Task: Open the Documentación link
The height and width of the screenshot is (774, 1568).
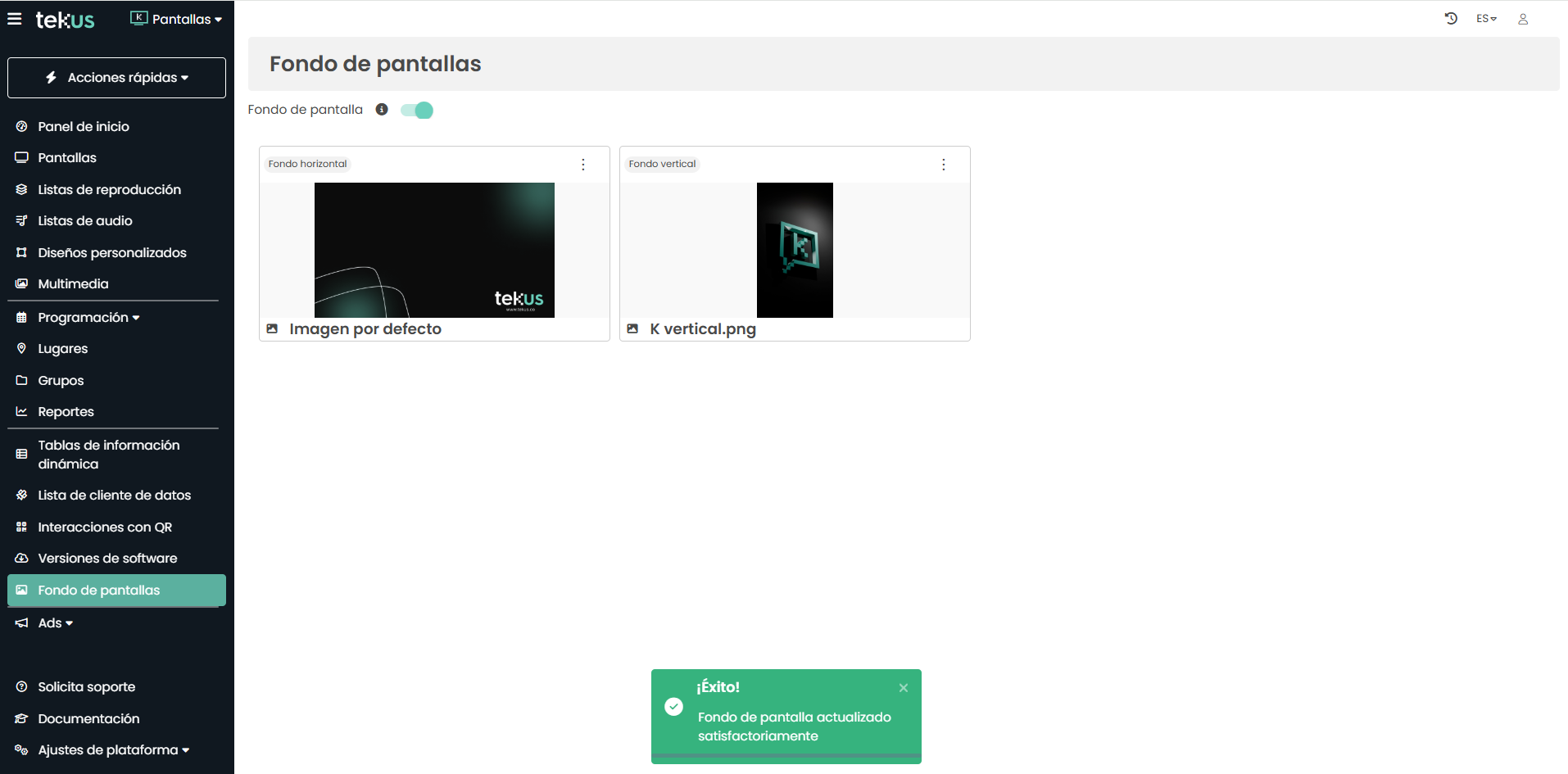Action: (88, 719)
